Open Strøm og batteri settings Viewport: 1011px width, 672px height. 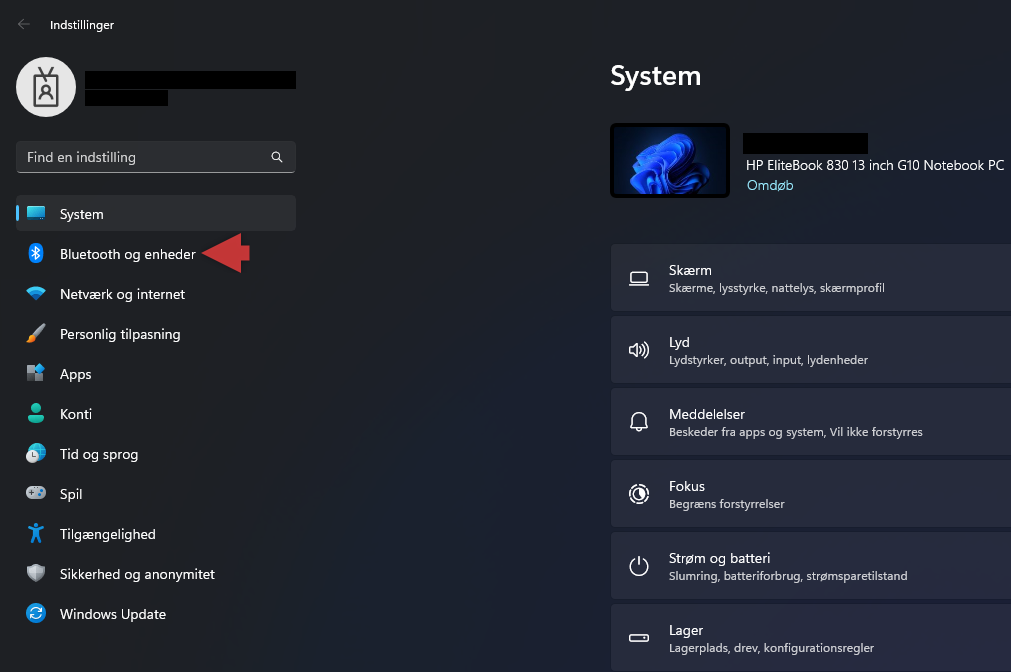click(810, 566)
